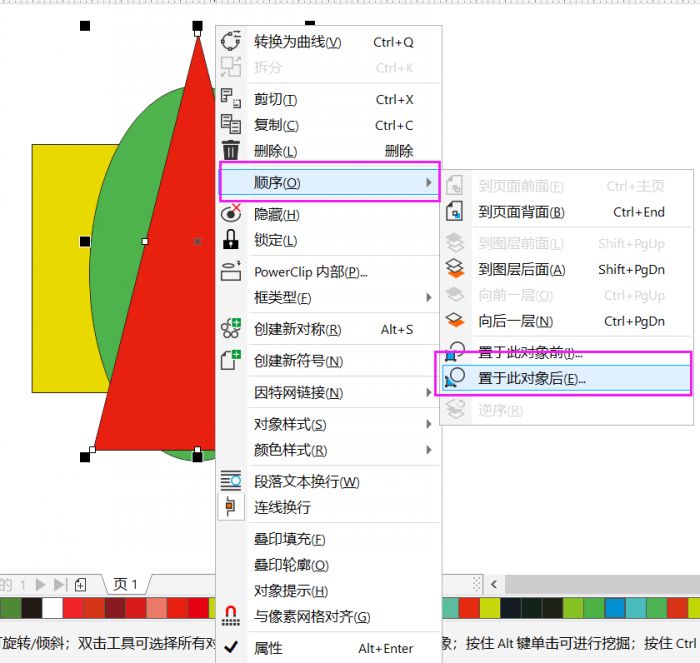Viewport: 700px width, 663px height.
Task: Choose 向后一层(N) in submenu
Action: point(567,321)
